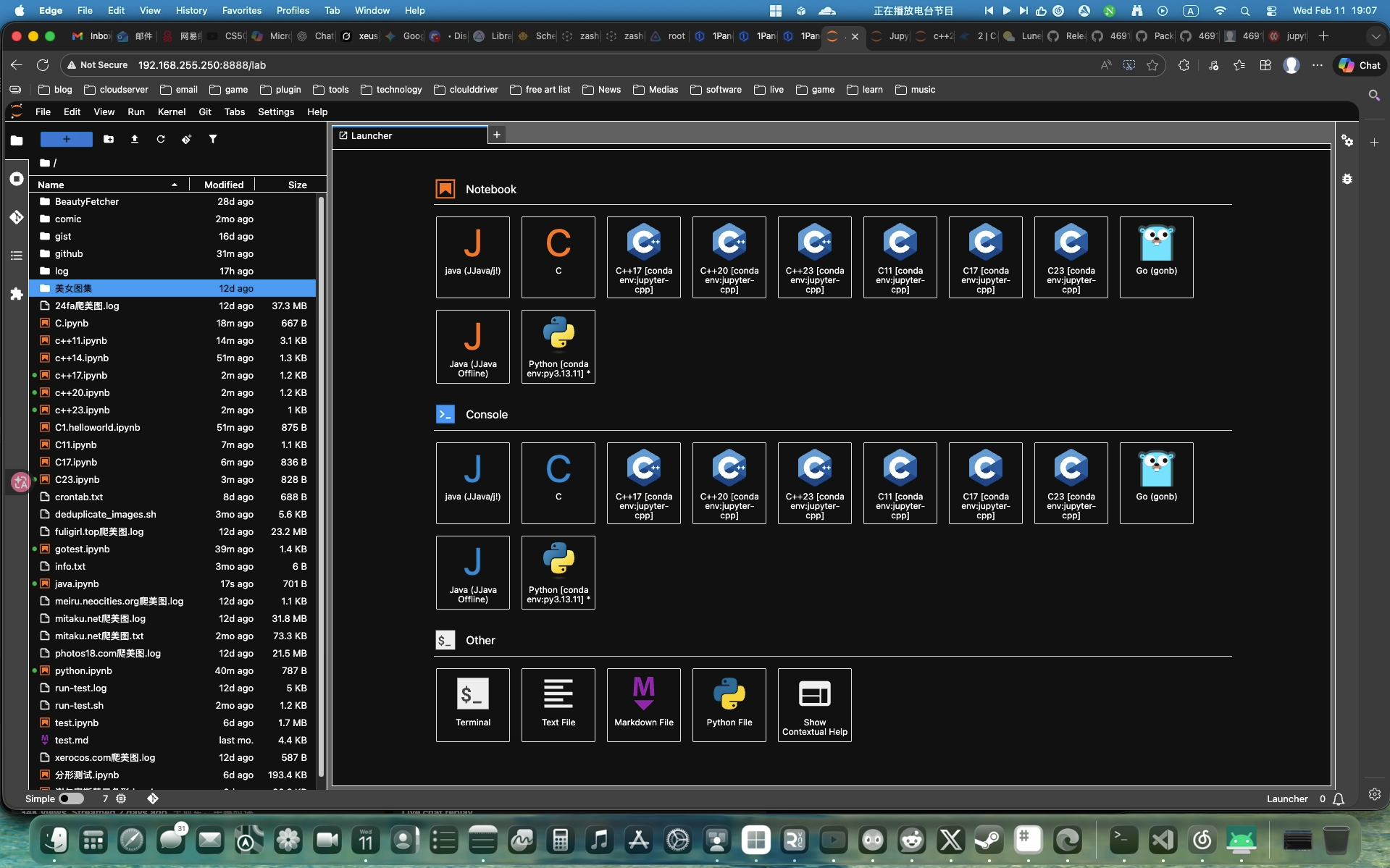The height and width of the screenshot is (868, 1390).
Task: Launch a C notebook
Action: (558, 257)
